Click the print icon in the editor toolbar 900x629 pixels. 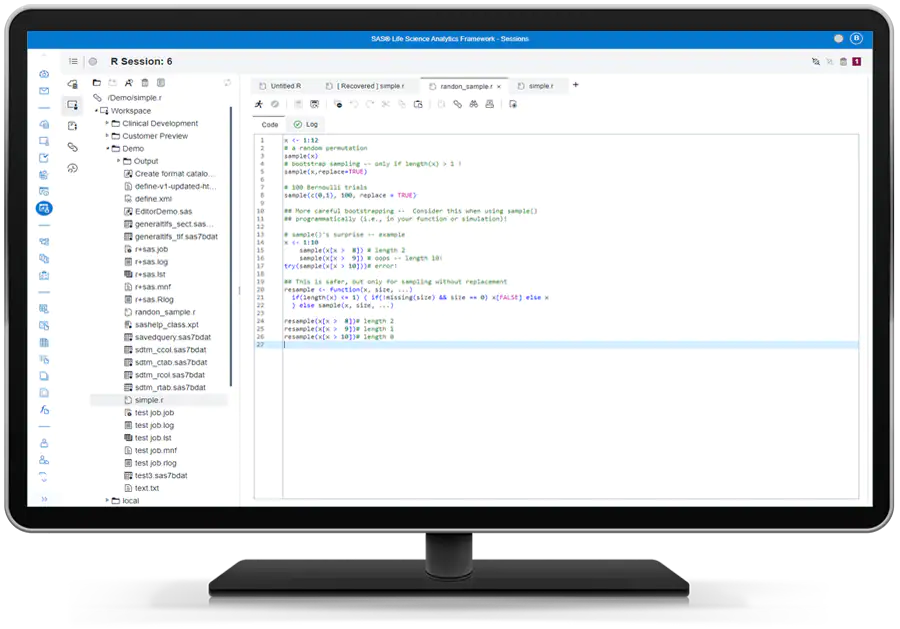click(x=490, y=104)
